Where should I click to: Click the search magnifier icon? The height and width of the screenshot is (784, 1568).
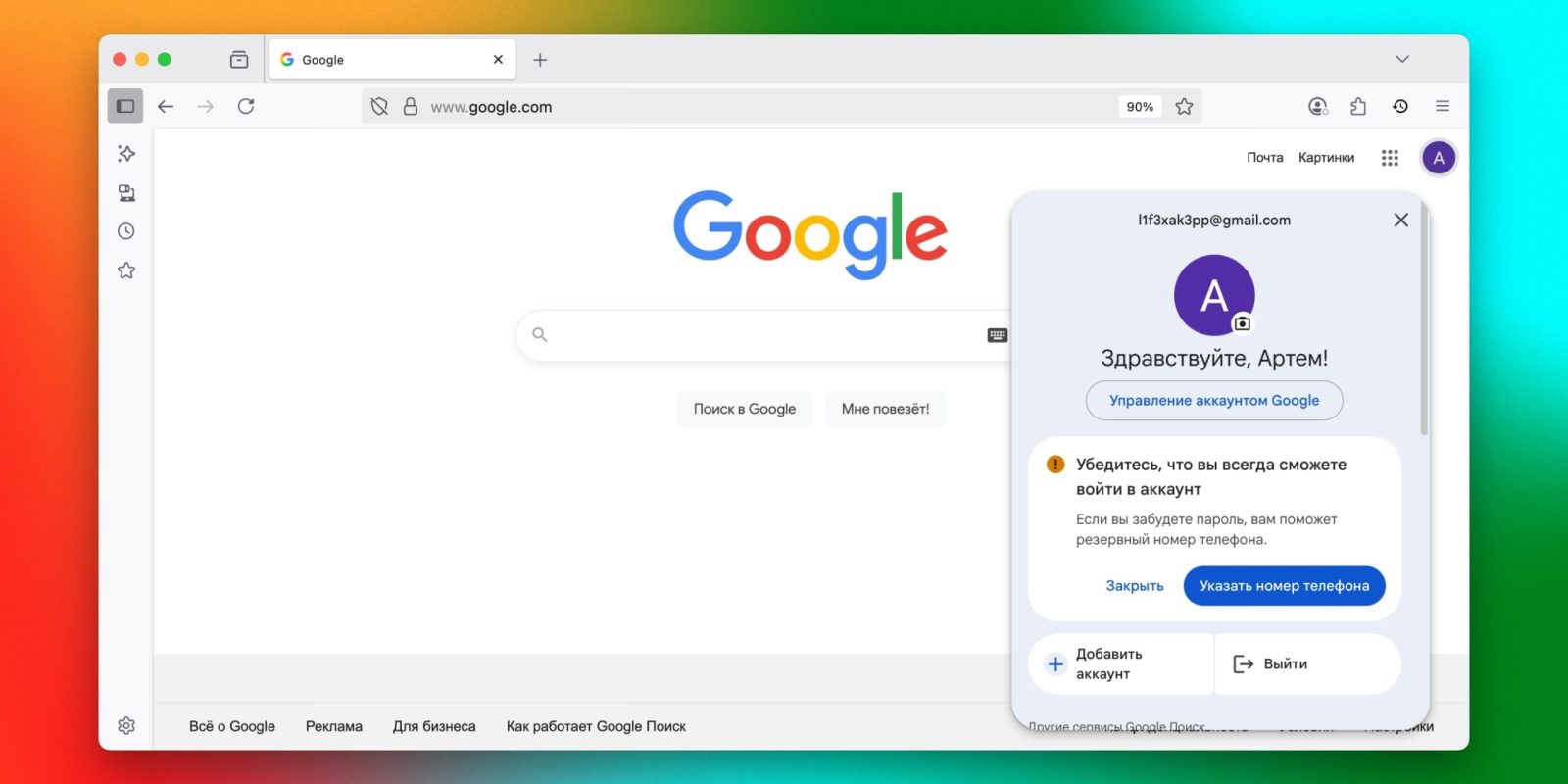coord(539,335)
